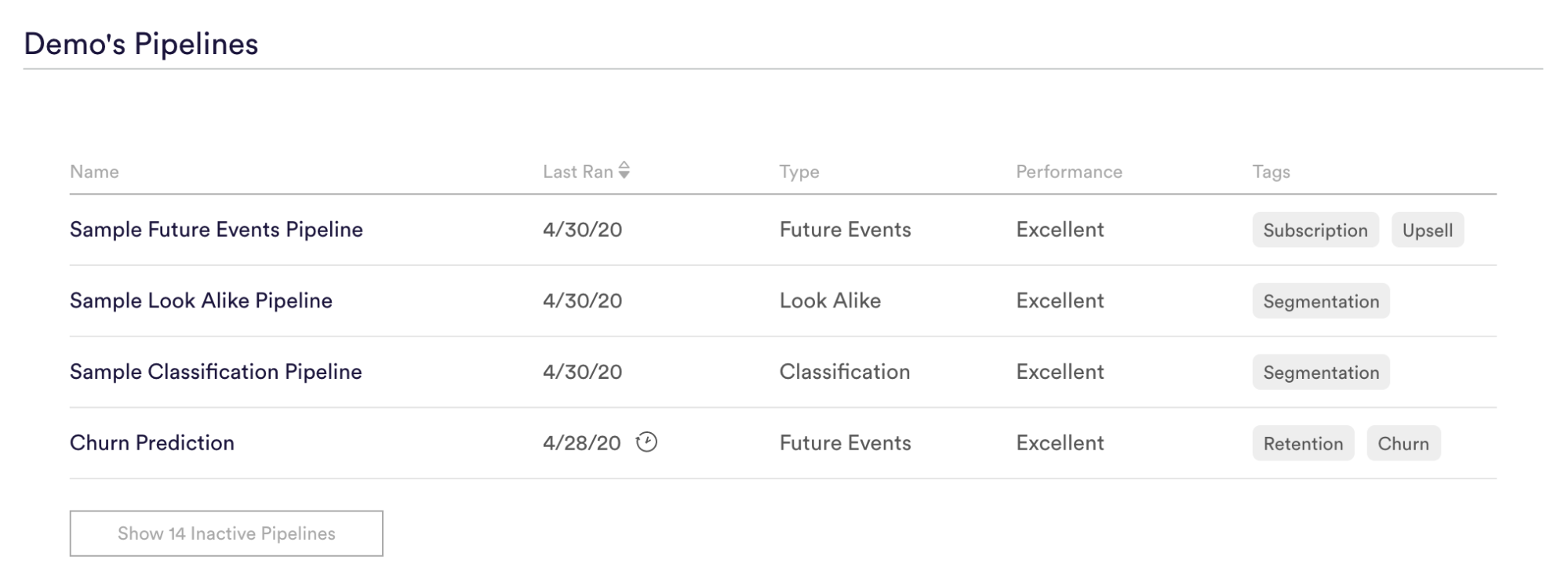
Task: Open Sample Future Events Pipeline
Action: point(216,230)
